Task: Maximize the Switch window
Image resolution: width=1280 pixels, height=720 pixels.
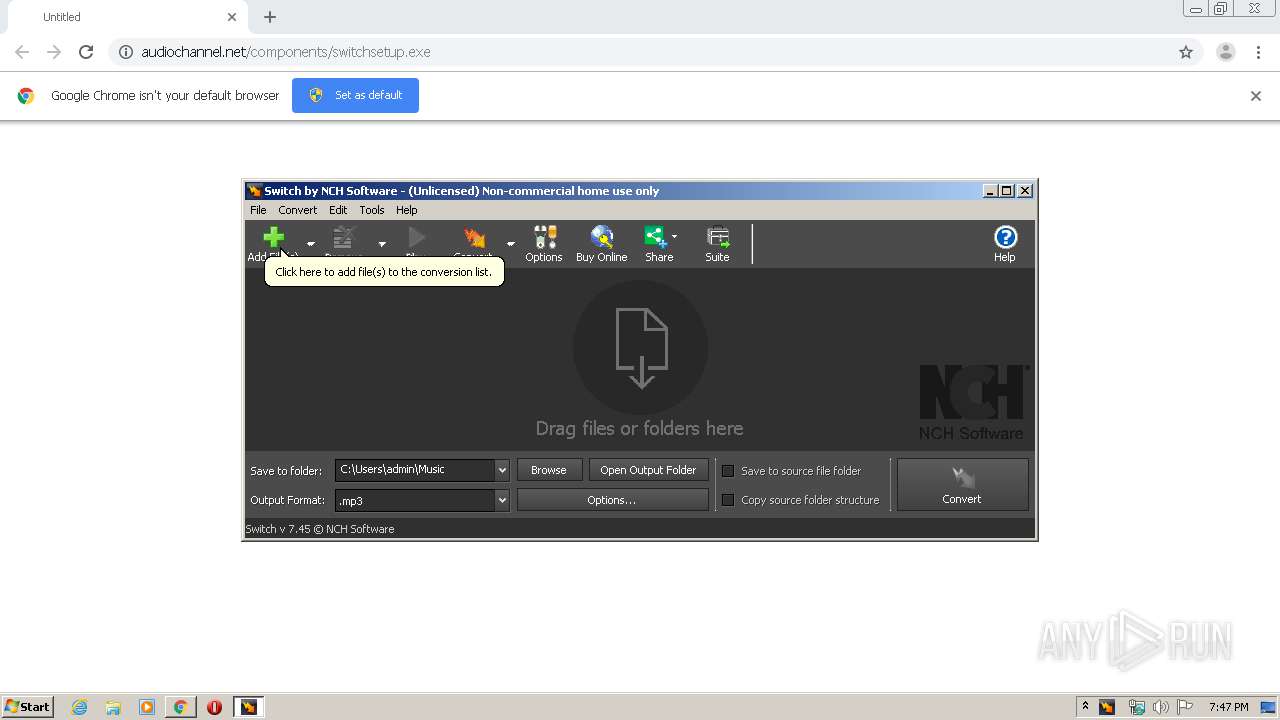Action: coord(1007,191)
